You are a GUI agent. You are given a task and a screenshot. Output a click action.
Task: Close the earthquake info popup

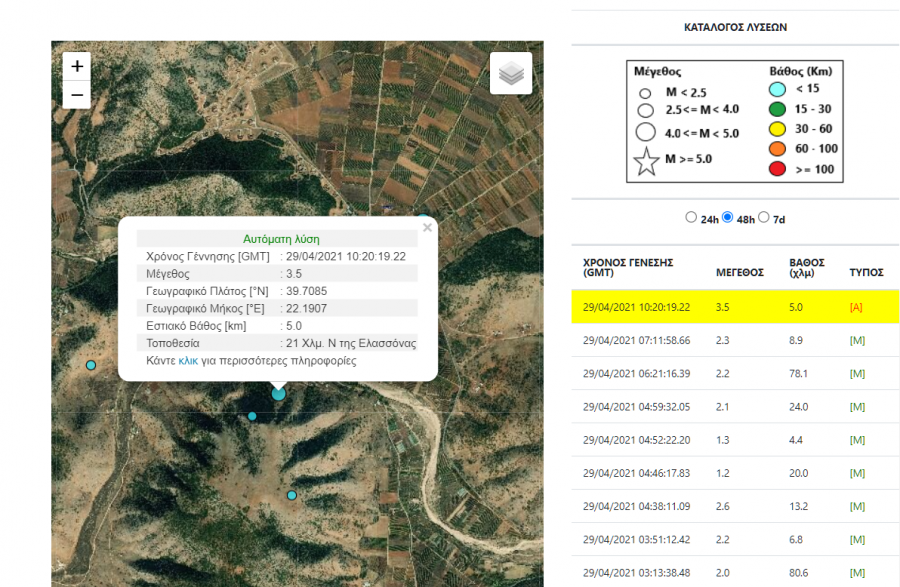click(427, 228)
